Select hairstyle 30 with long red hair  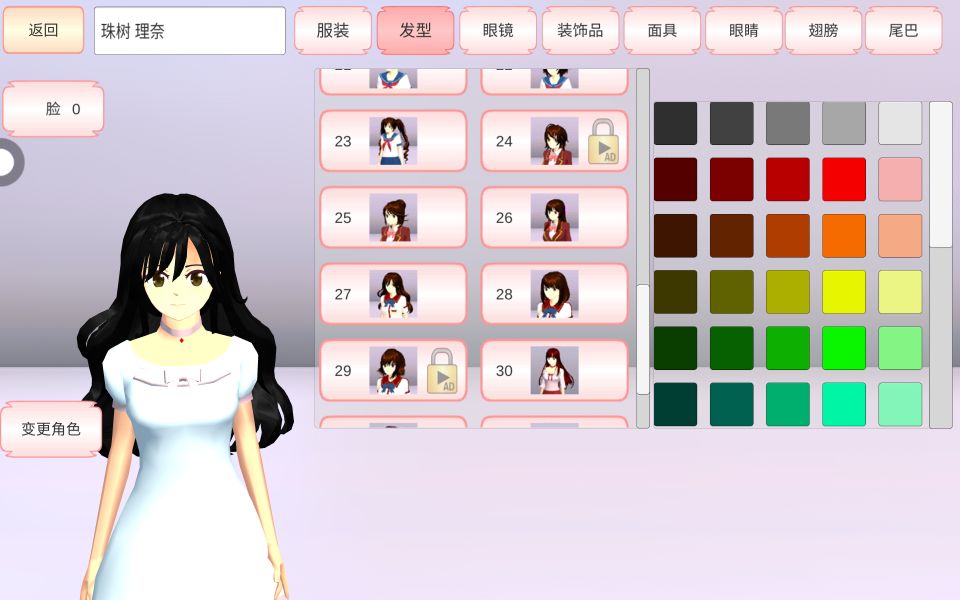(x=554, y=371)
